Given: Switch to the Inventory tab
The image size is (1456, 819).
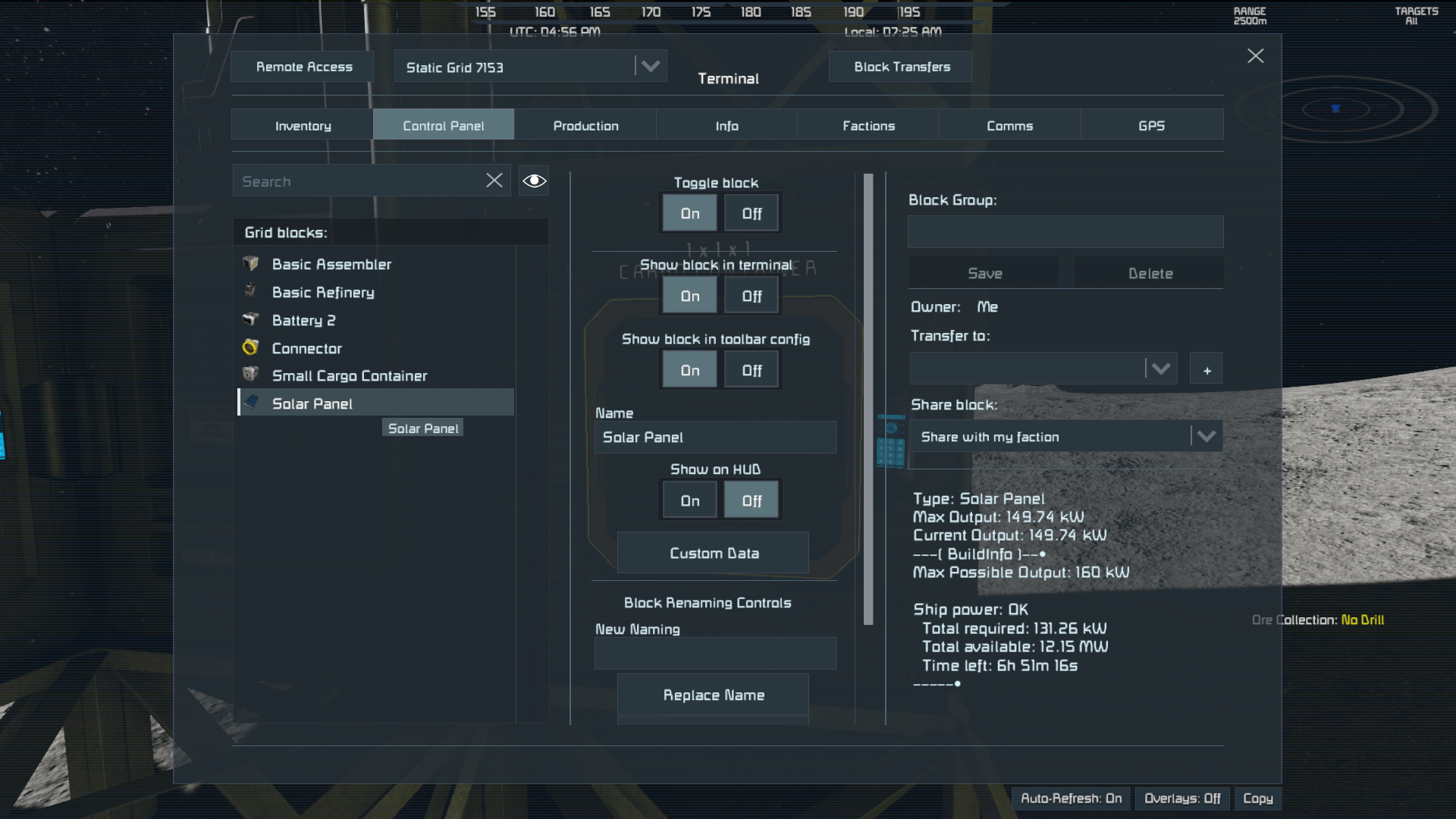Looking at the screenshot, I should pyautogui.click(x=303, y=126).
